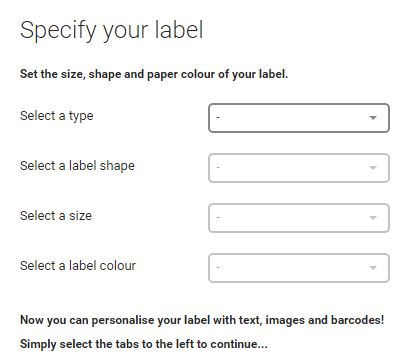Click the dash placeholder in label shape dropdown
The width and height of the screenshot is (410, 364).
tap(218, 168)
